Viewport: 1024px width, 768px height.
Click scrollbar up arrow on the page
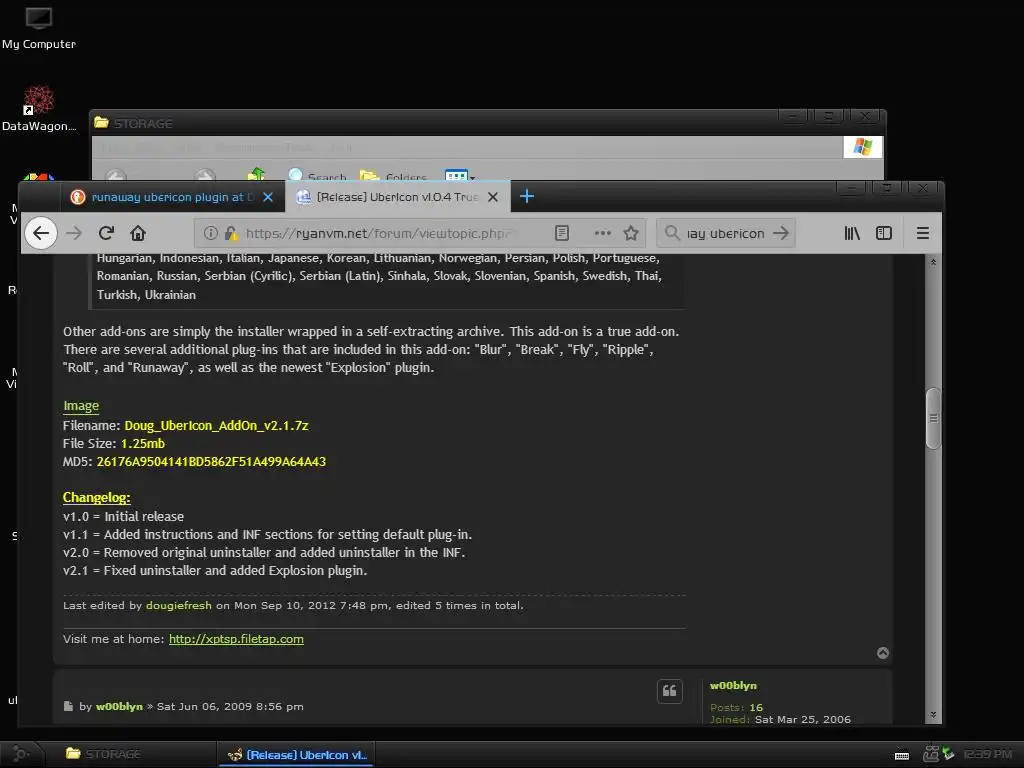[933, 262]
